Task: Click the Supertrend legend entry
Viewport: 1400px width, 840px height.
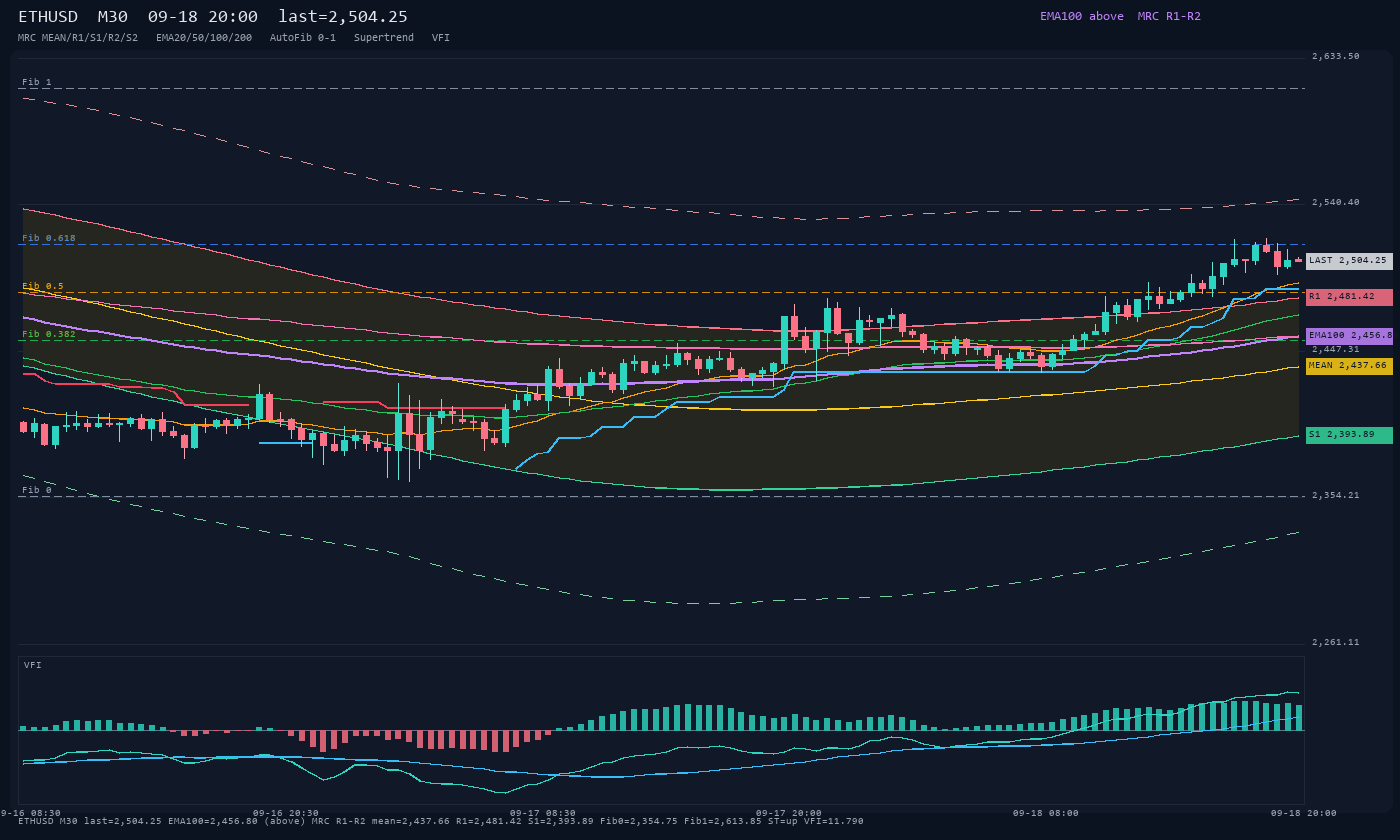Action: click(384, 38)
